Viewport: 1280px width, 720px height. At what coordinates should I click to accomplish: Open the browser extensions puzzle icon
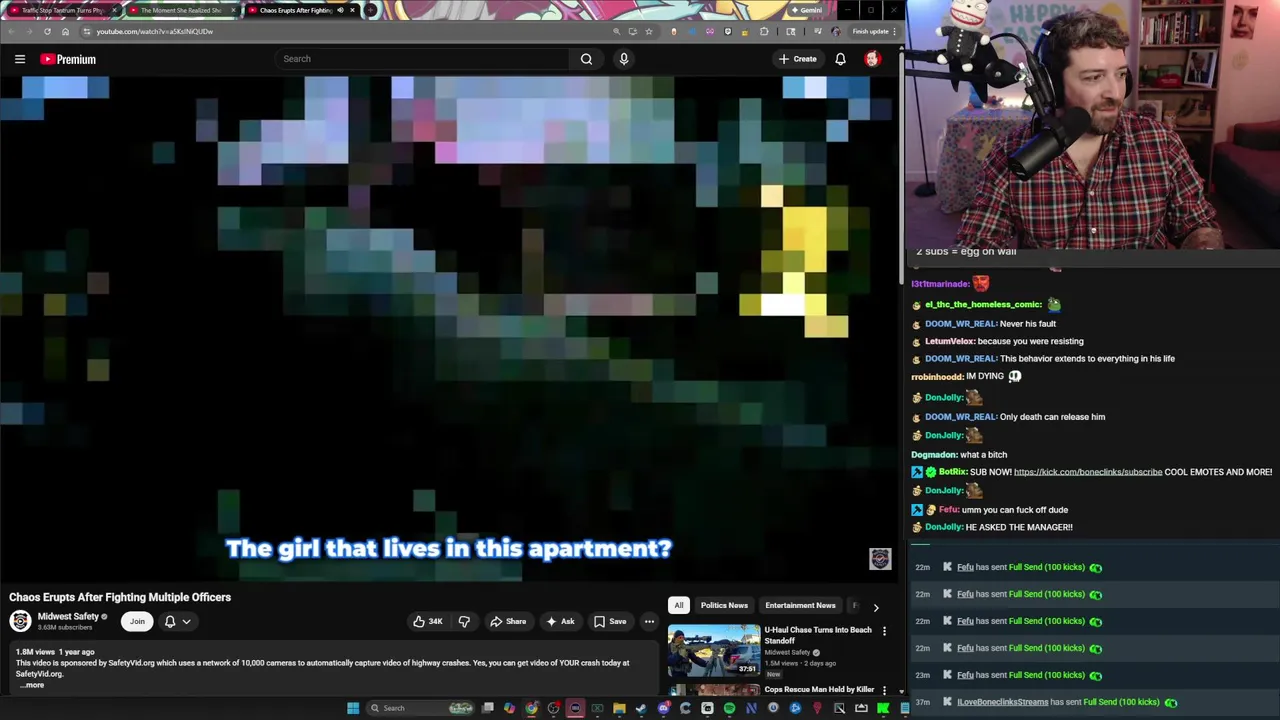(764, 31)
